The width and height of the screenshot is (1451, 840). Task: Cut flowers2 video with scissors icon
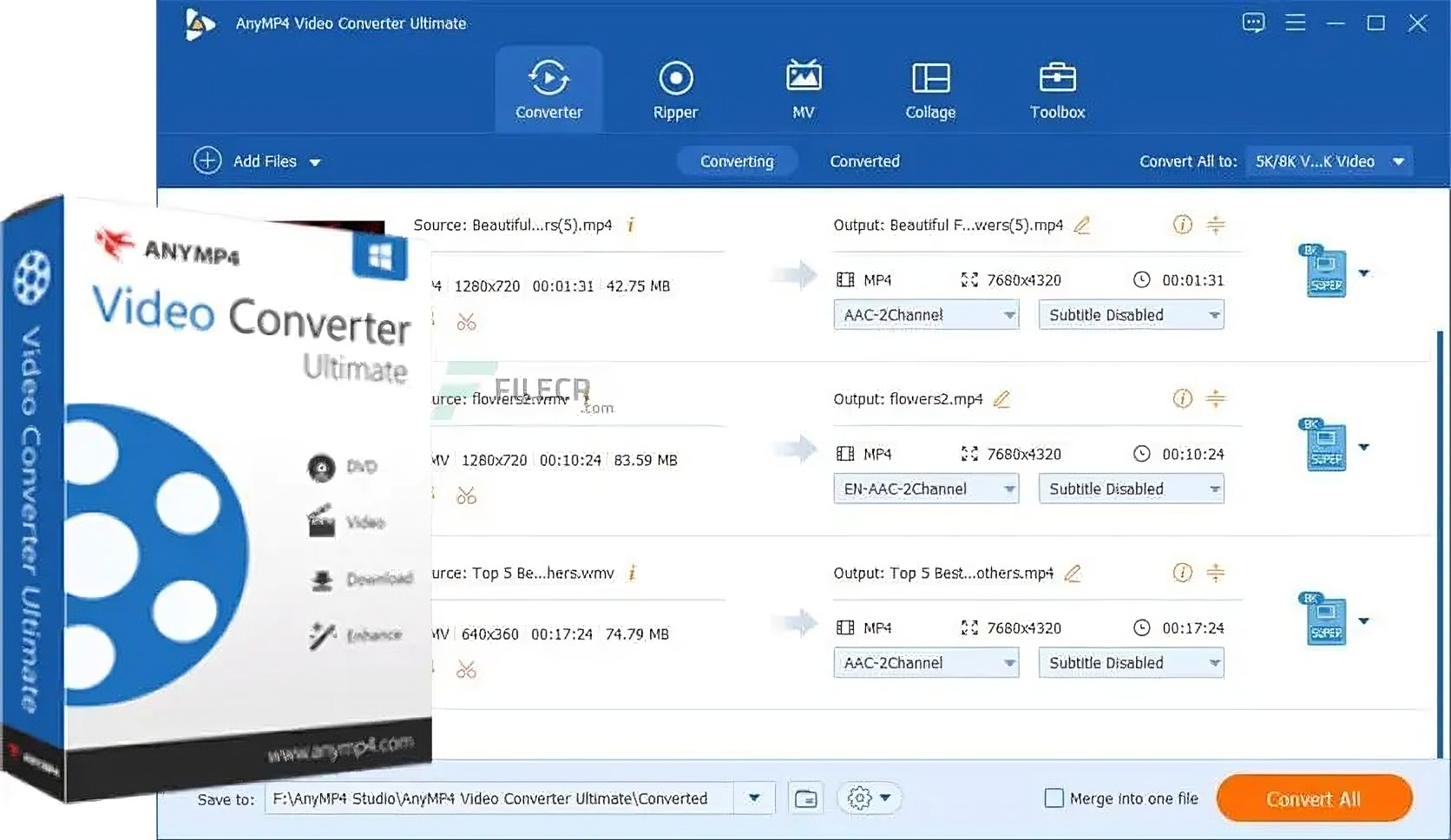(467, 496)
